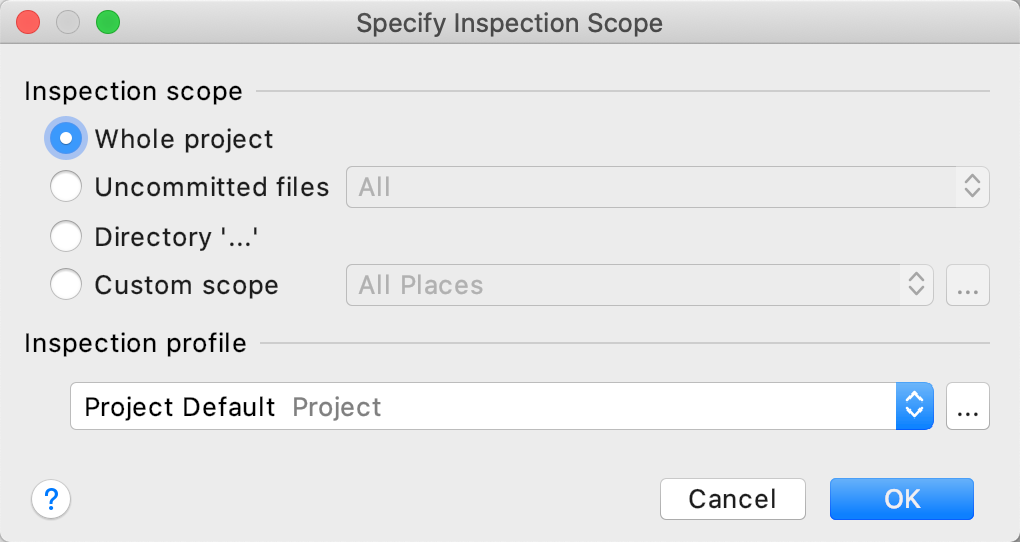Open the ellipsis button beside Project Default profile
The image size is (1020, 542).
tap(967, 407)
